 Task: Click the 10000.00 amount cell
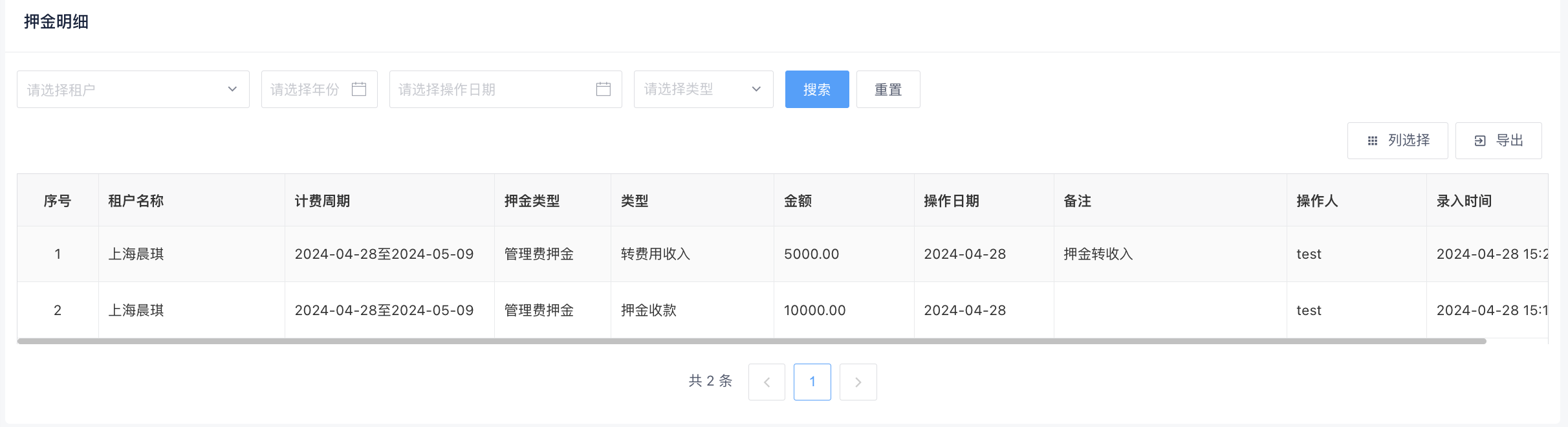click(x=814, y=311)
